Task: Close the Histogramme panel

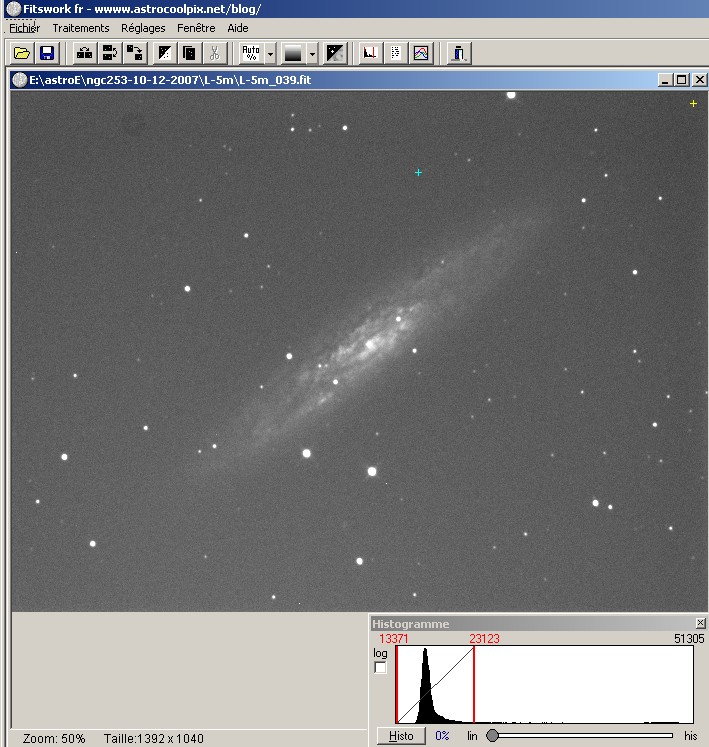Action: point(700,623)
